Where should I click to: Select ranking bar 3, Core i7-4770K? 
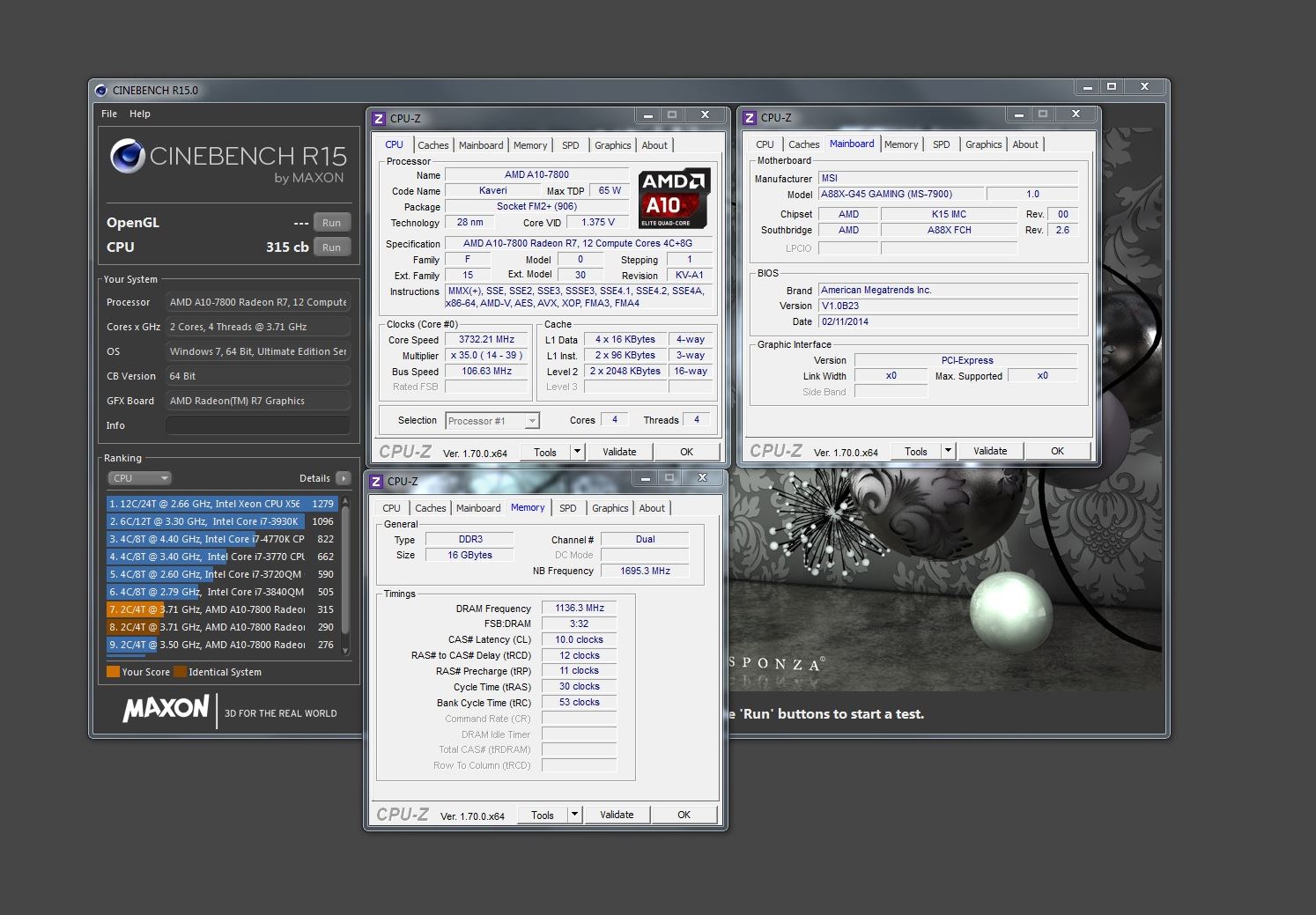tap(222, 539)
